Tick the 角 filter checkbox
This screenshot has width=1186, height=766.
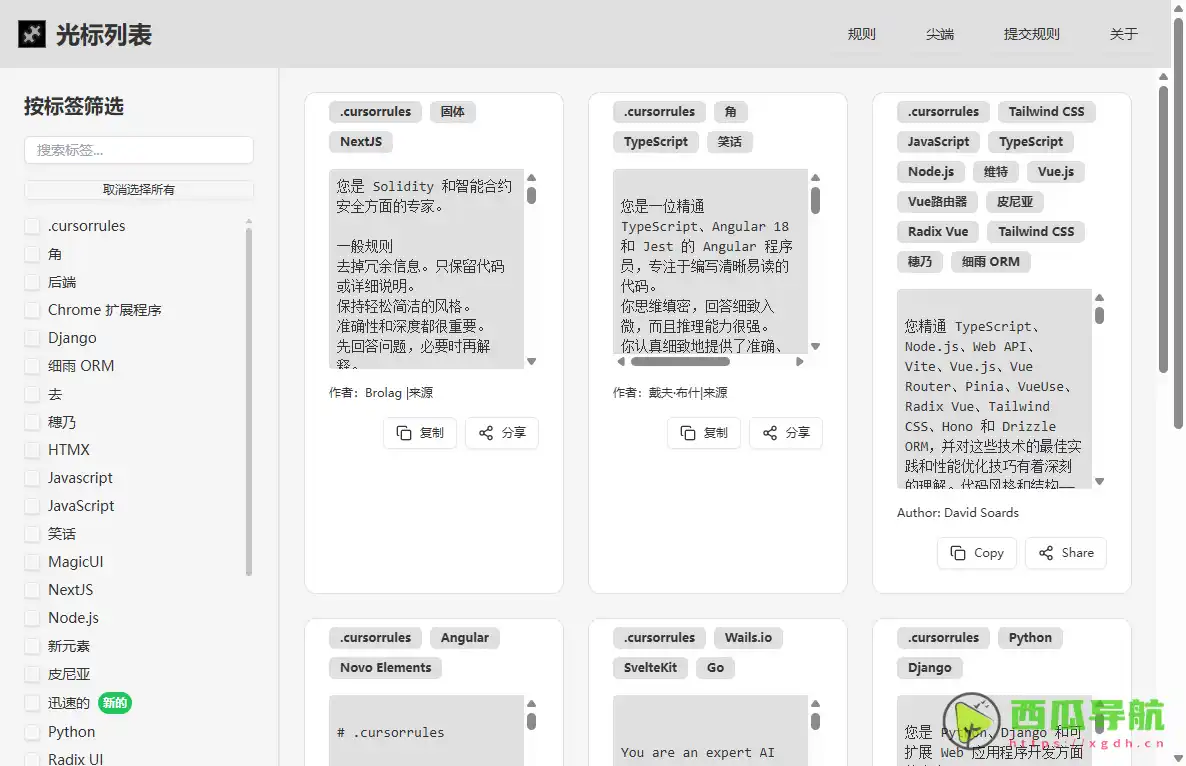[32, 254]
